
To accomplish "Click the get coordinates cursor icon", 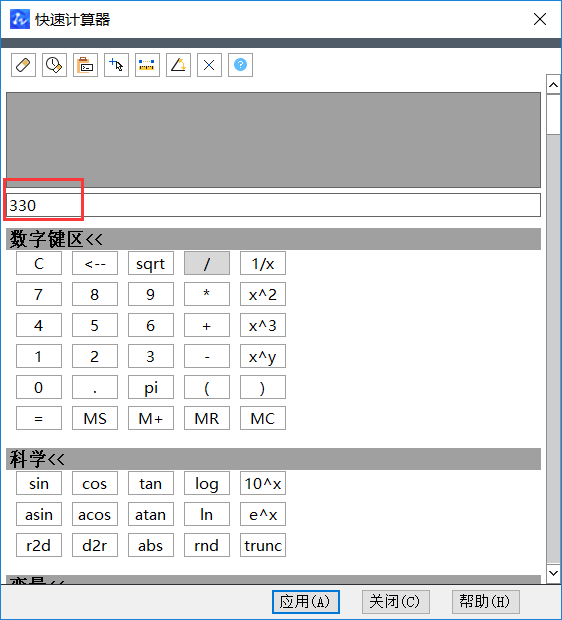I will [116, 65].
